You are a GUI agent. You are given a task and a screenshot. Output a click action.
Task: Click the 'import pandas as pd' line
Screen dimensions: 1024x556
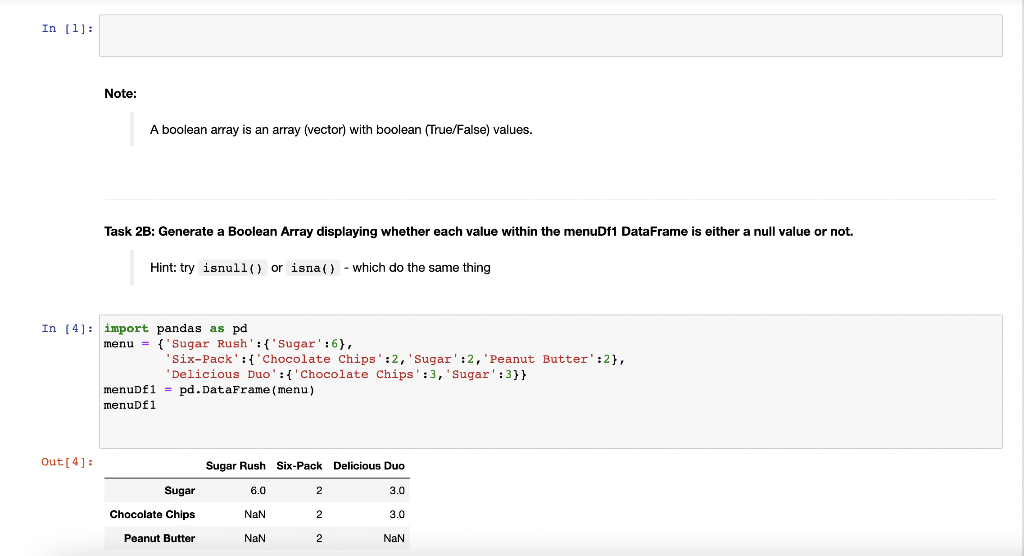coord(176,328)
